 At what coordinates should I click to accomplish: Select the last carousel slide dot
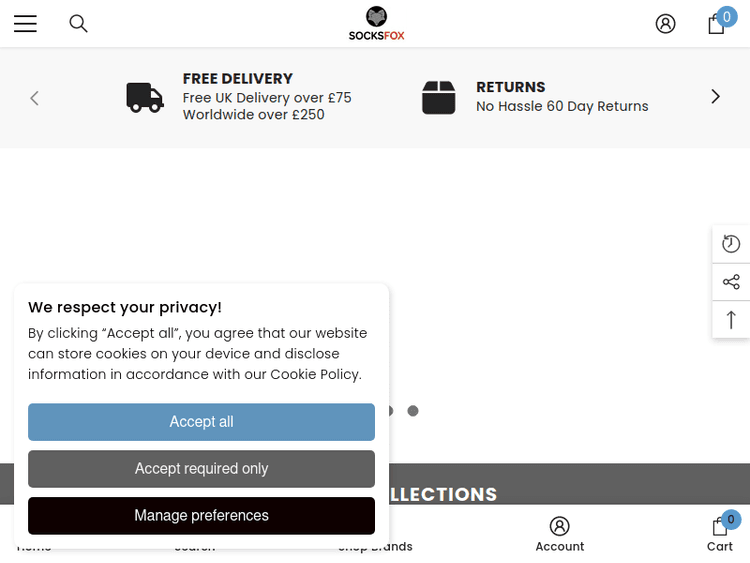[413, 411]
